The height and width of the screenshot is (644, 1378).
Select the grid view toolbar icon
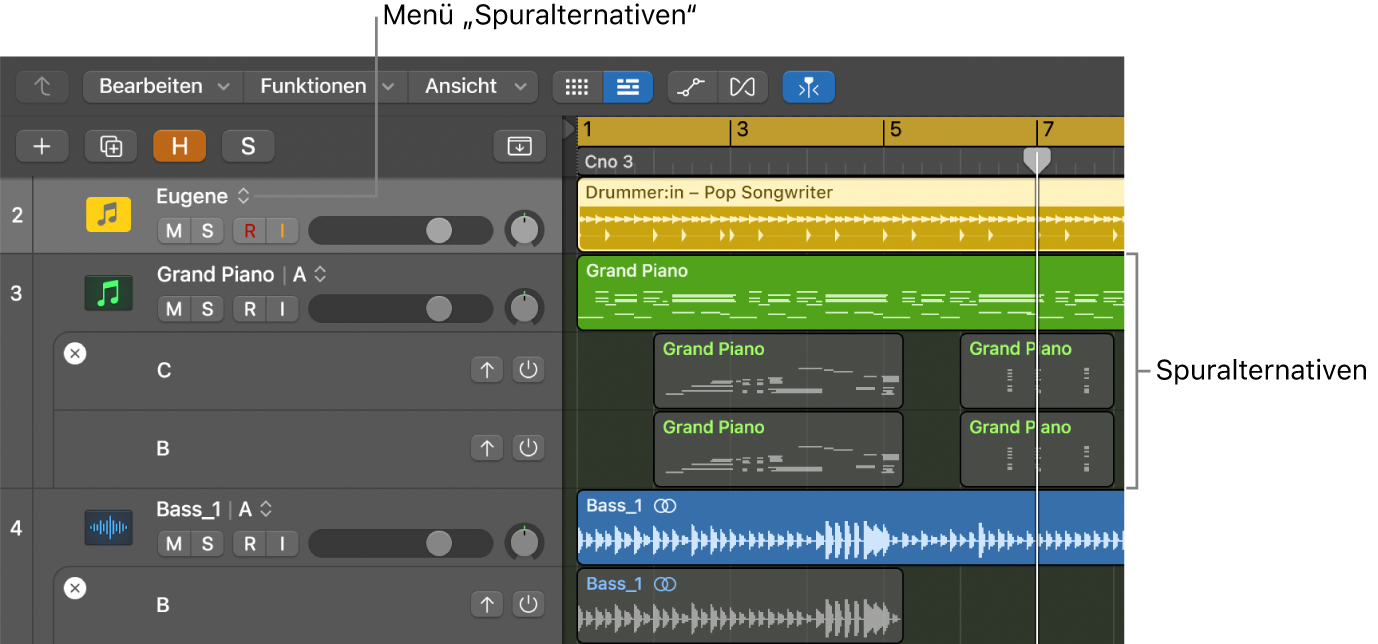[576, 87]
